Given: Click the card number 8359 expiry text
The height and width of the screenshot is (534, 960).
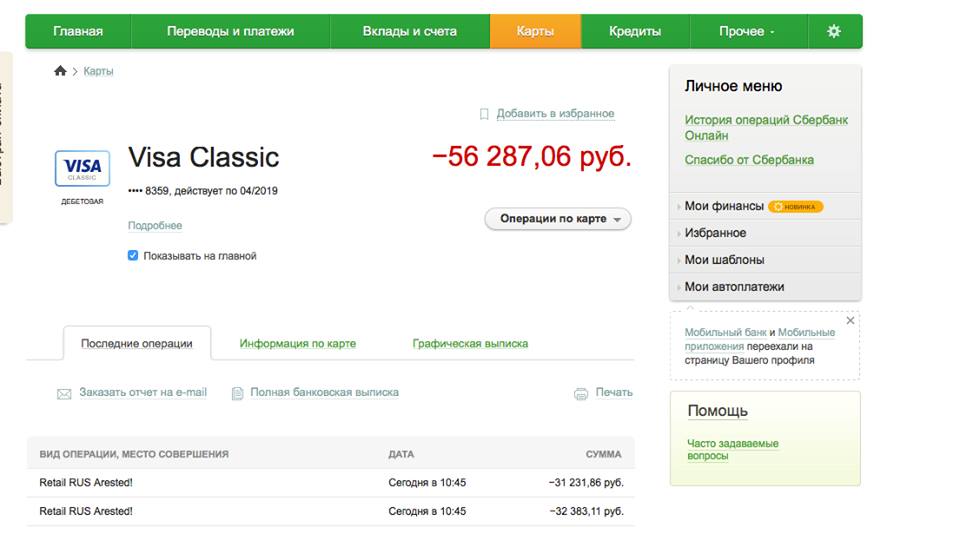Looking at the screenshot, I should (203, 191).
